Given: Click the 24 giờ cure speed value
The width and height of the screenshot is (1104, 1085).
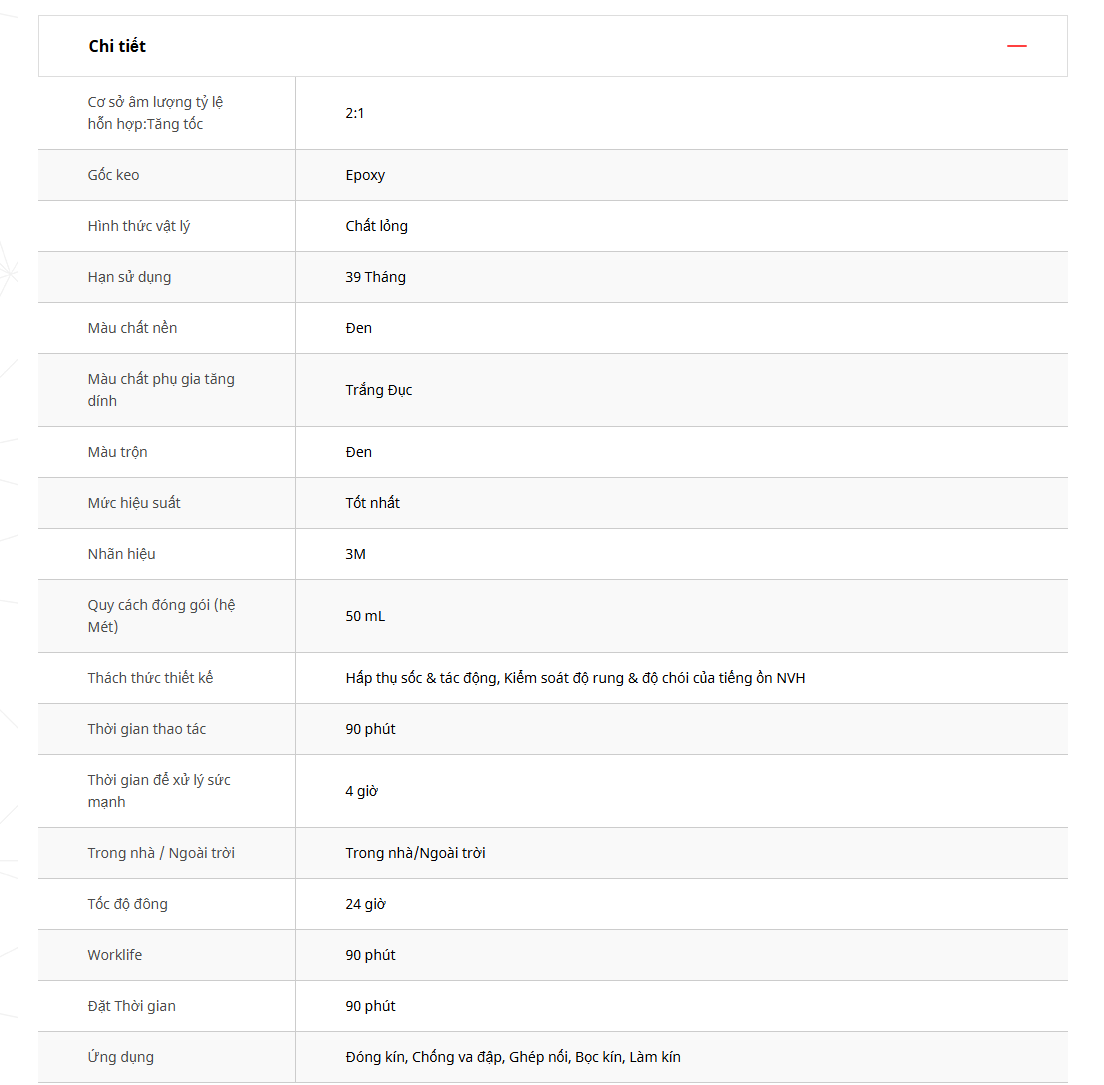Looking at the screenshot, I should [x=365, y=904].
